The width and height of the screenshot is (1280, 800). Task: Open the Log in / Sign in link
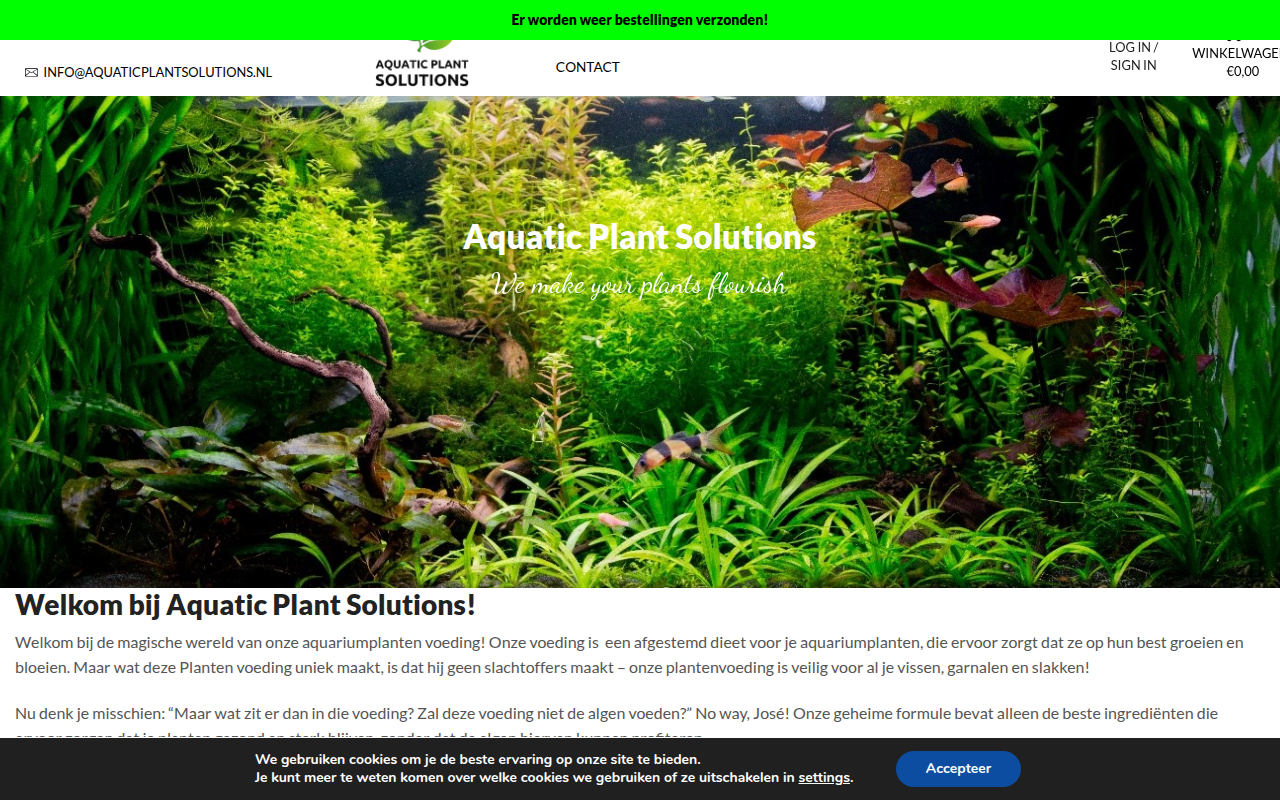click(x=1133, y=56)
